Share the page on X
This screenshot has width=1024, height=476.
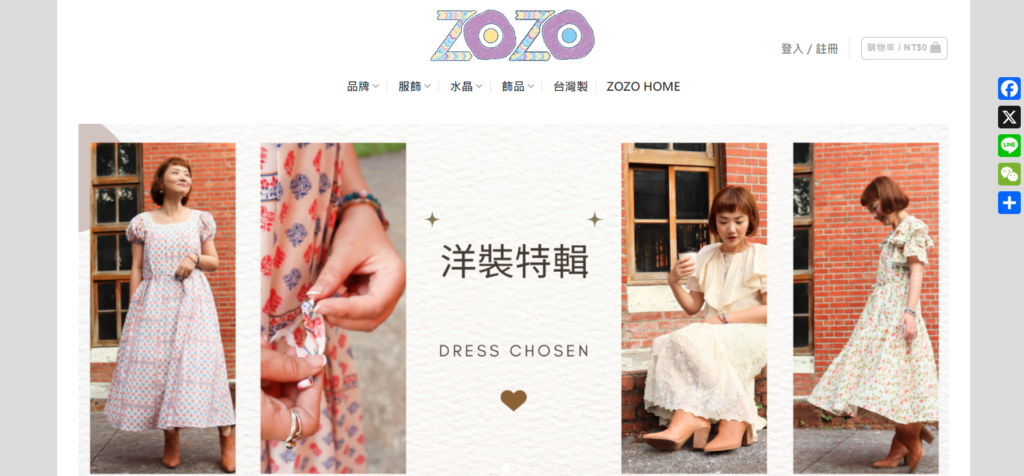(1009, 118)
